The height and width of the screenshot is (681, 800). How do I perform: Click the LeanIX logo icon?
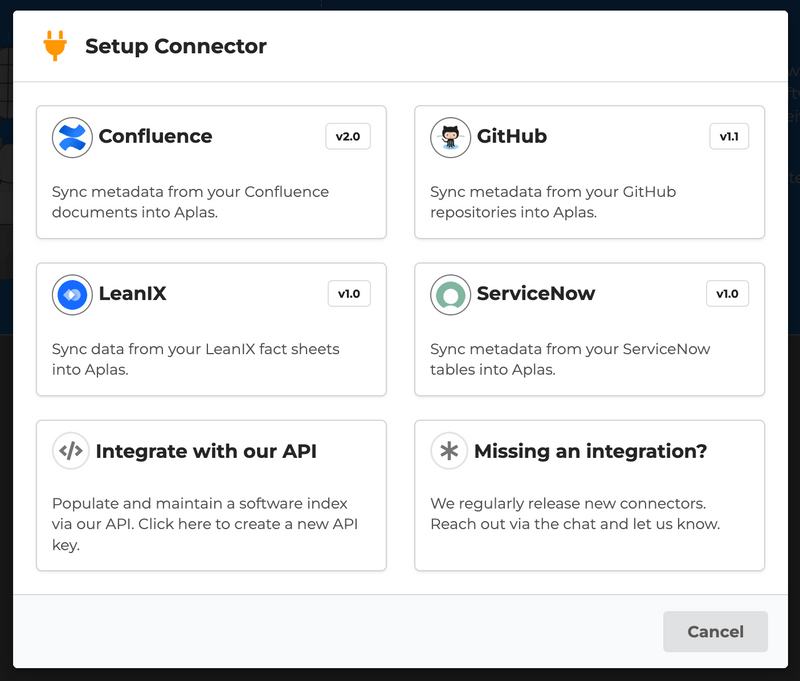tap(71, 295)
